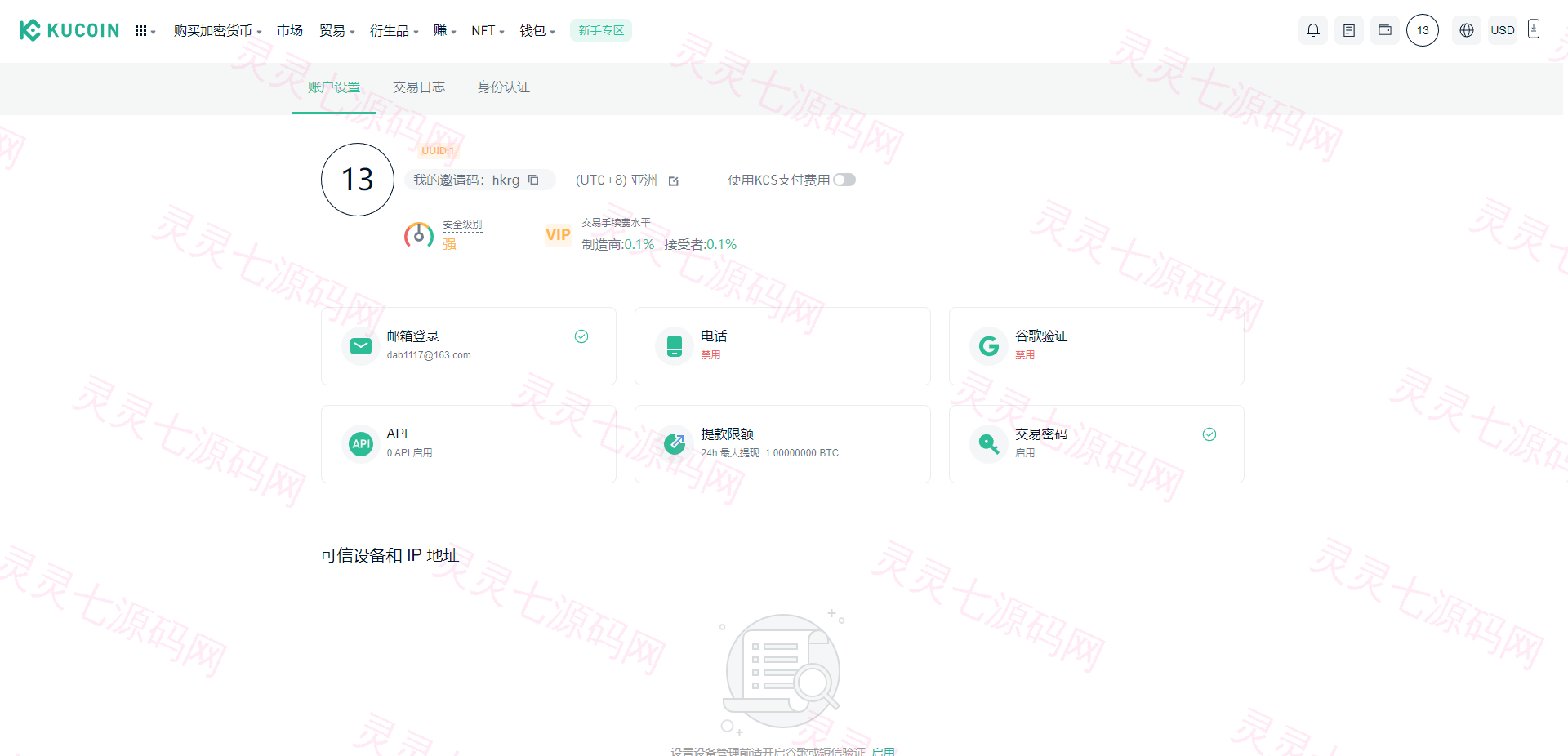
Task: Click the 交易密码 enabled check mark
Action: point(1209,434)
